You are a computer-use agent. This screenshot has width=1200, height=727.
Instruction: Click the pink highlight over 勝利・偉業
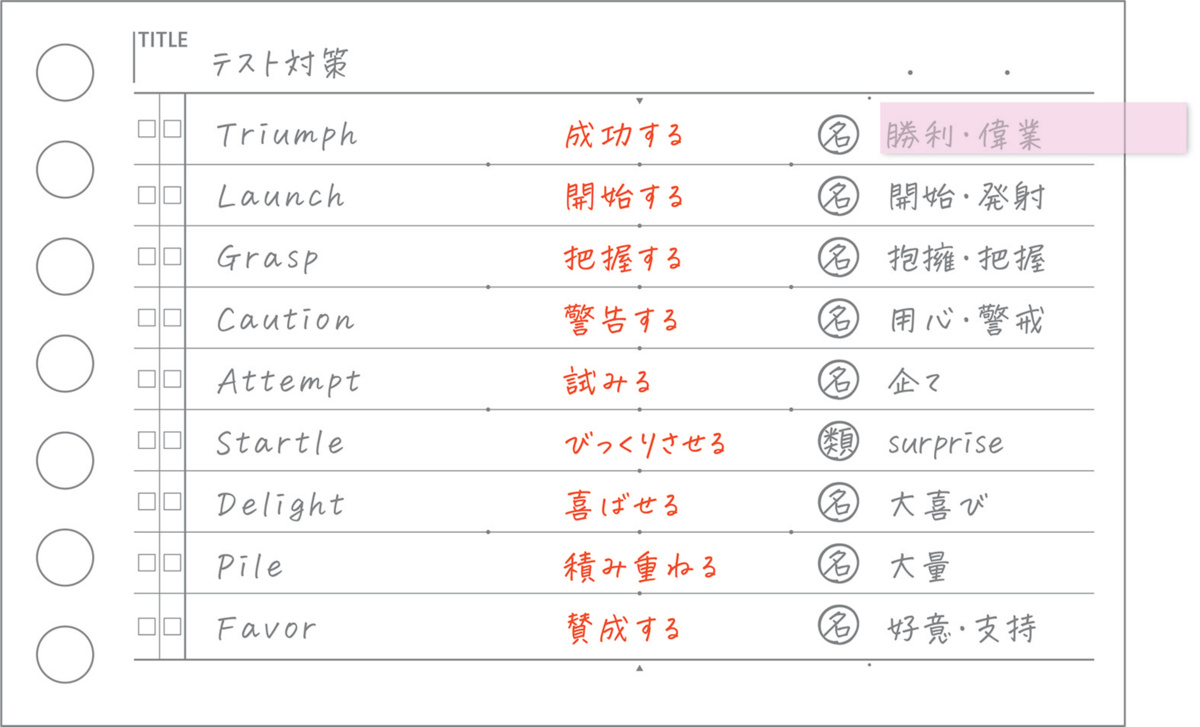[x=1033, y=129]
